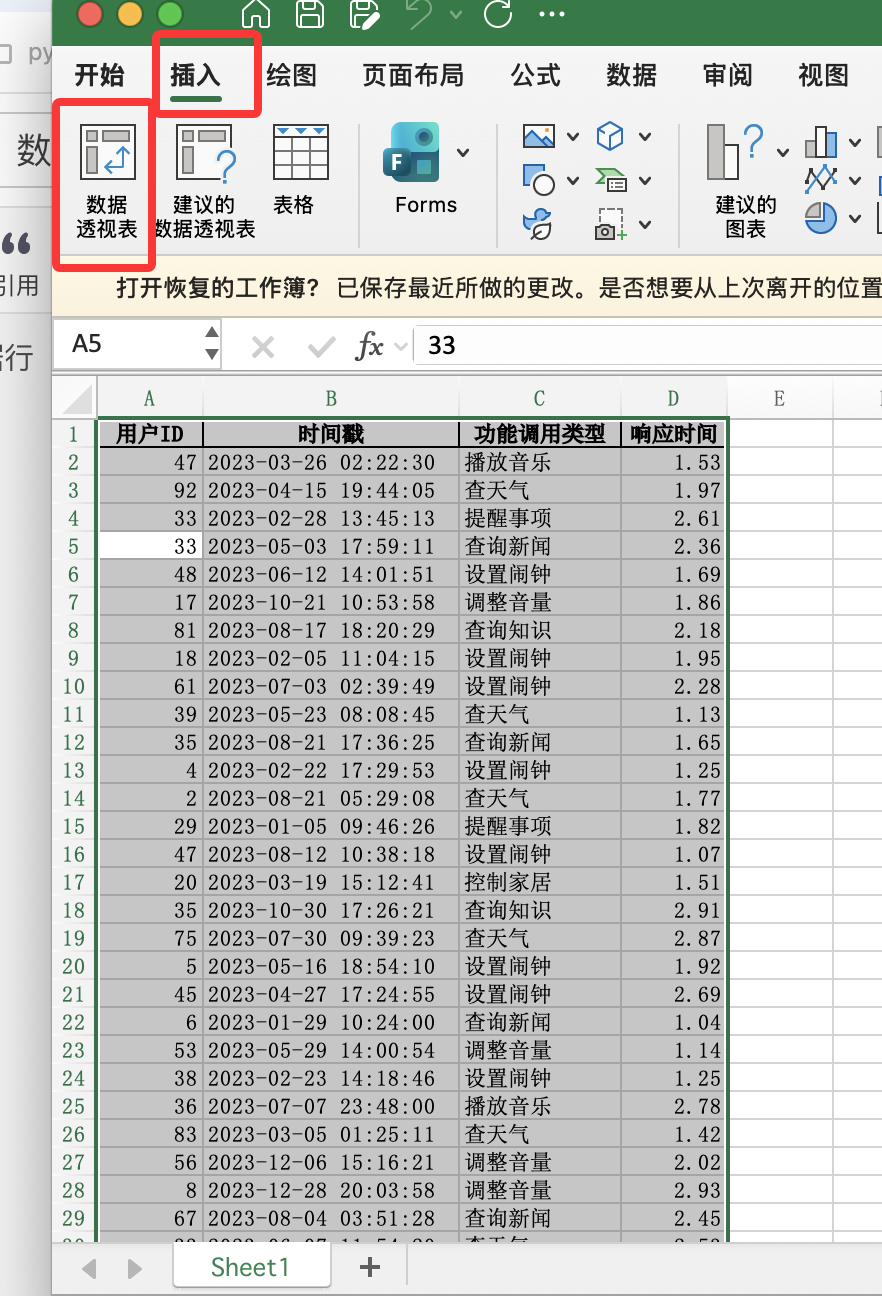Click the Icons bird-leaf icon
The width and height of the screenshot is (882, 1296).
point(538,225)
